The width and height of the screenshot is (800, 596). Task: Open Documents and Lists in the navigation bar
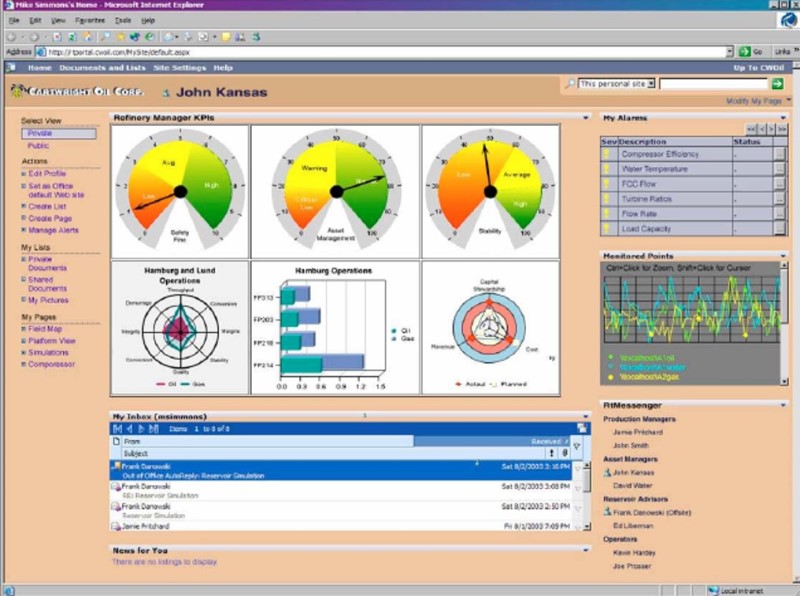pyautogui.click(x=102, y=68)
